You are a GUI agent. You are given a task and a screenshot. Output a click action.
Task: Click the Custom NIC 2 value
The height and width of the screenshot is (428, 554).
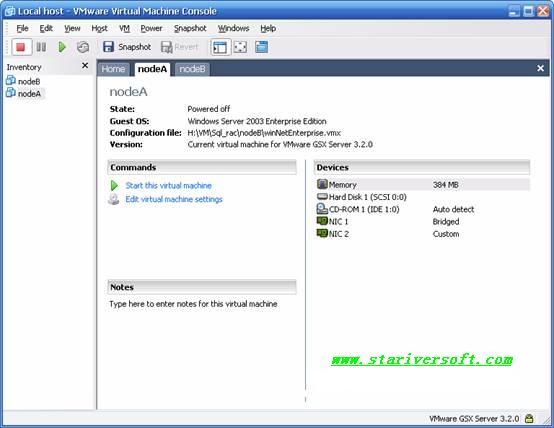[x=446, y=234]
